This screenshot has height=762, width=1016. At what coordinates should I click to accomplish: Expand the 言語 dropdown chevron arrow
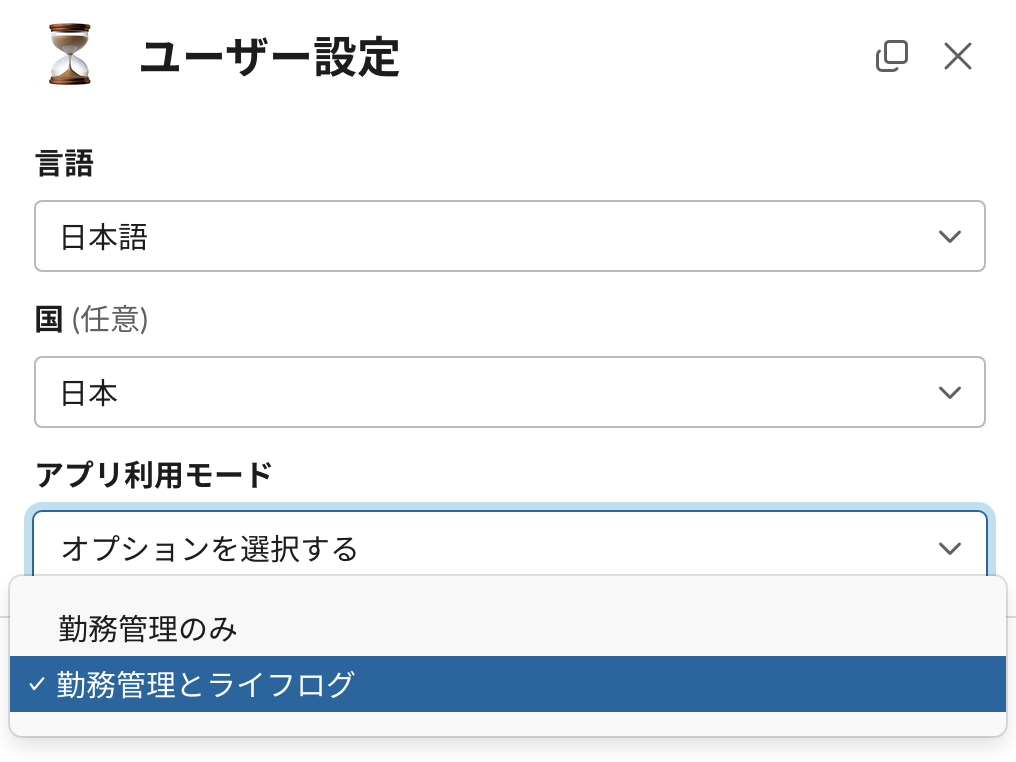click(949, 237)
